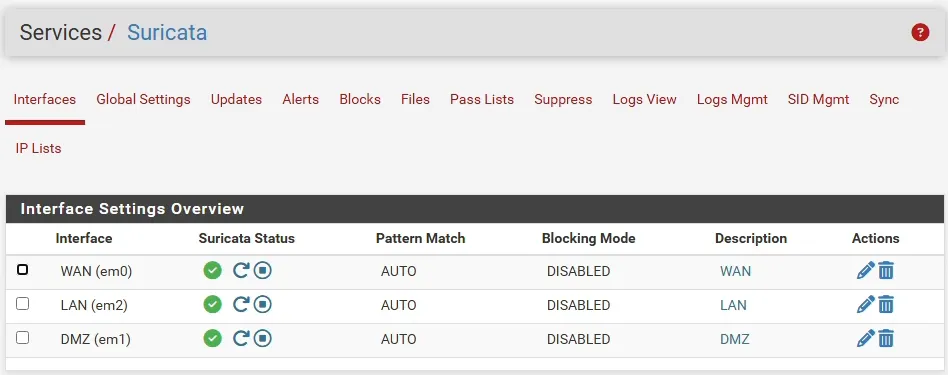Click the Suricata breadcrumb link
Image resolution: width=948 pixels, height=375 pixels.
[x=167, y=33]
